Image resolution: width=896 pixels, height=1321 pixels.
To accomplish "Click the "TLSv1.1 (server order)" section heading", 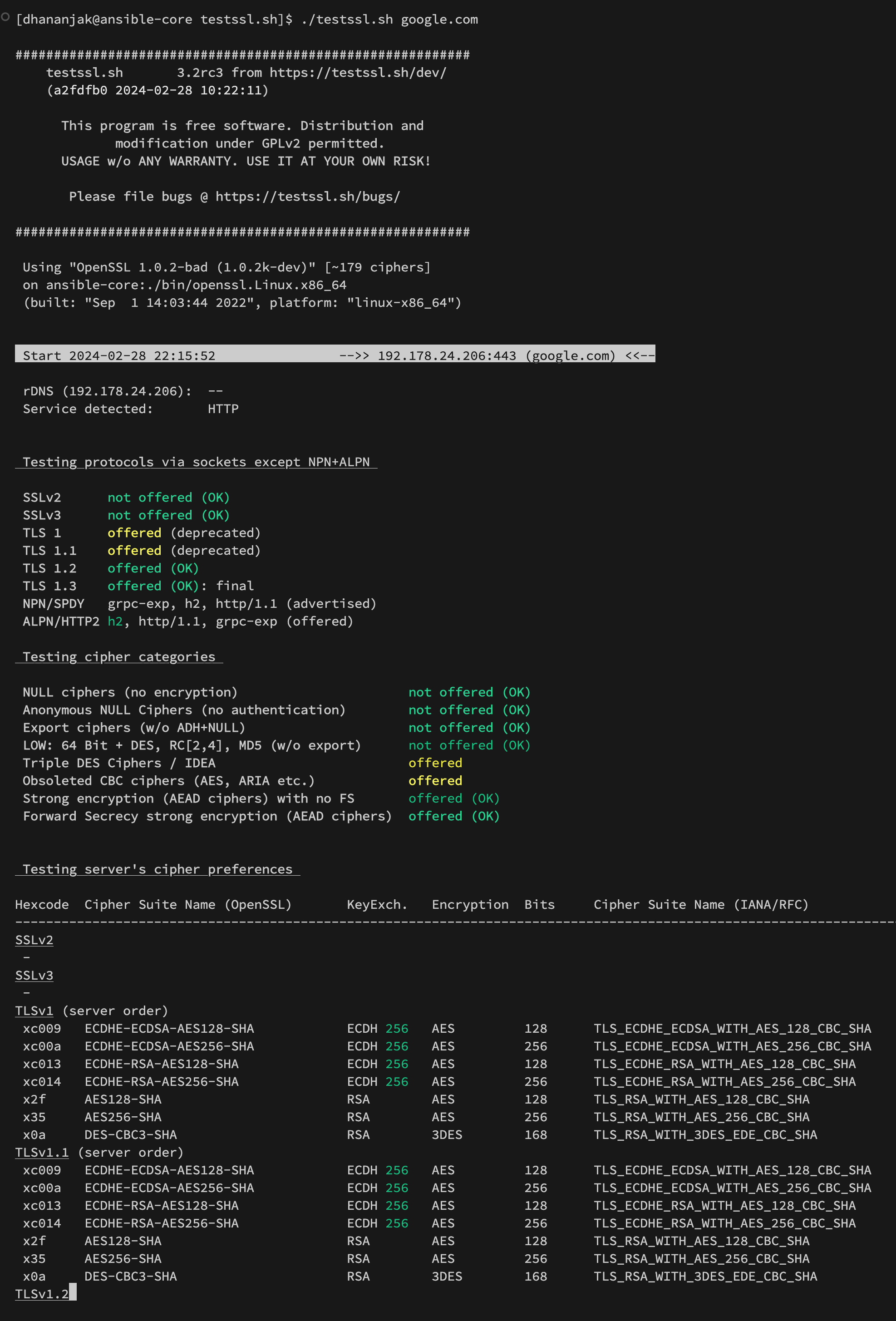I will tap(99, 1152).
